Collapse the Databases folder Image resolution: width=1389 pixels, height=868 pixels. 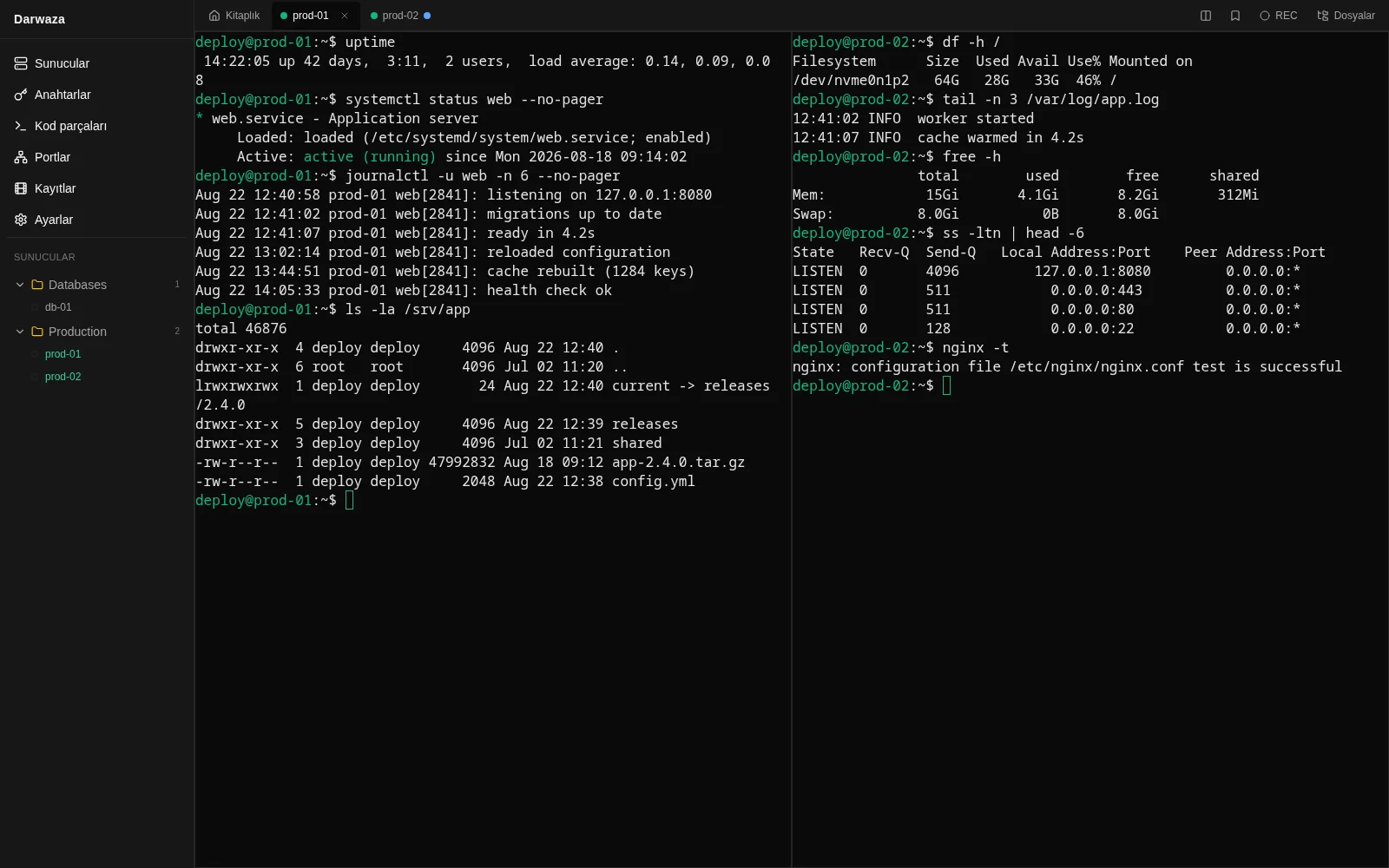[20, 285]
